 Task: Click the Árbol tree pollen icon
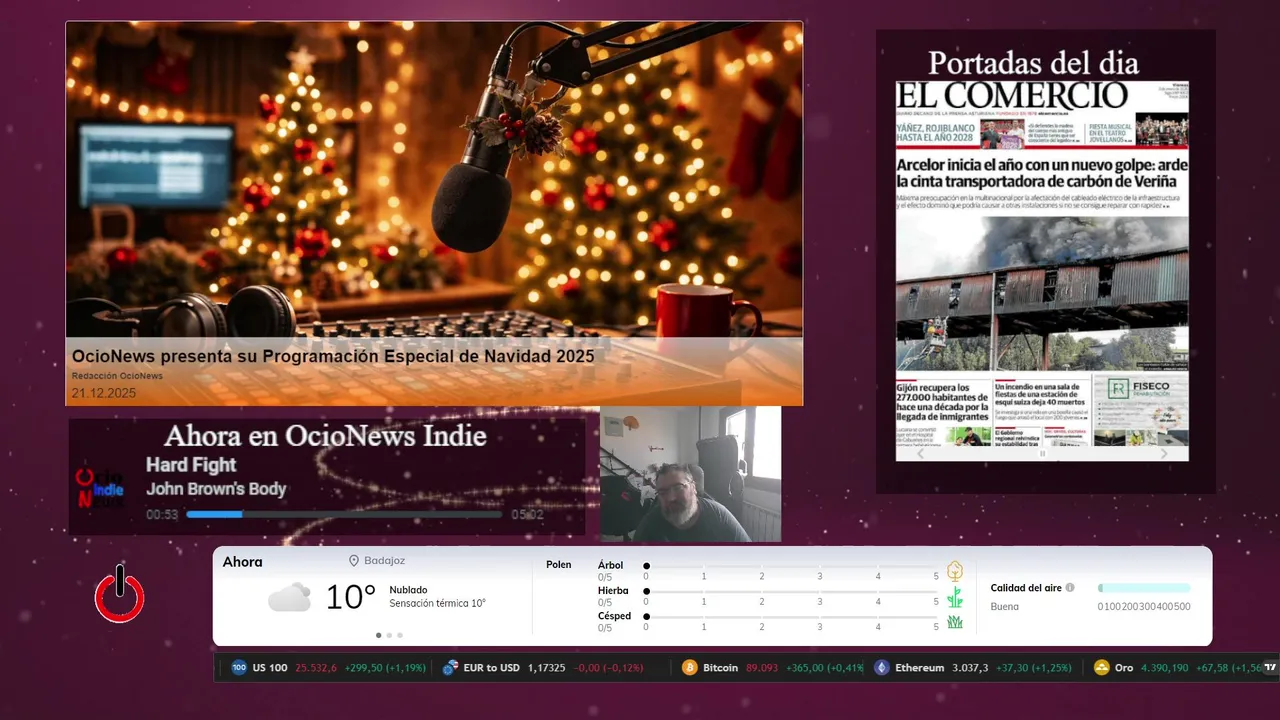click(955, 571)
